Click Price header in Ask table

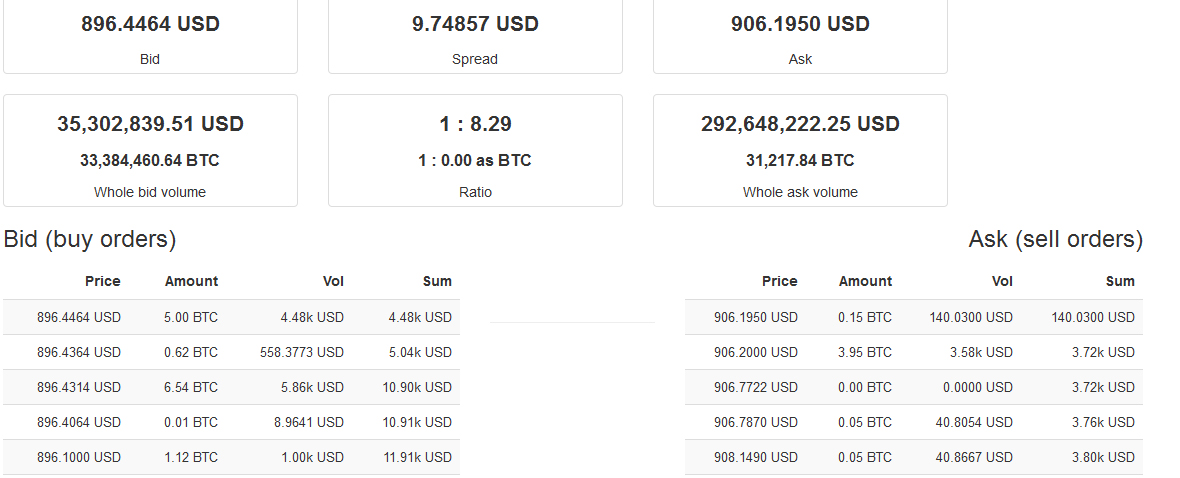tap(779, 281)
